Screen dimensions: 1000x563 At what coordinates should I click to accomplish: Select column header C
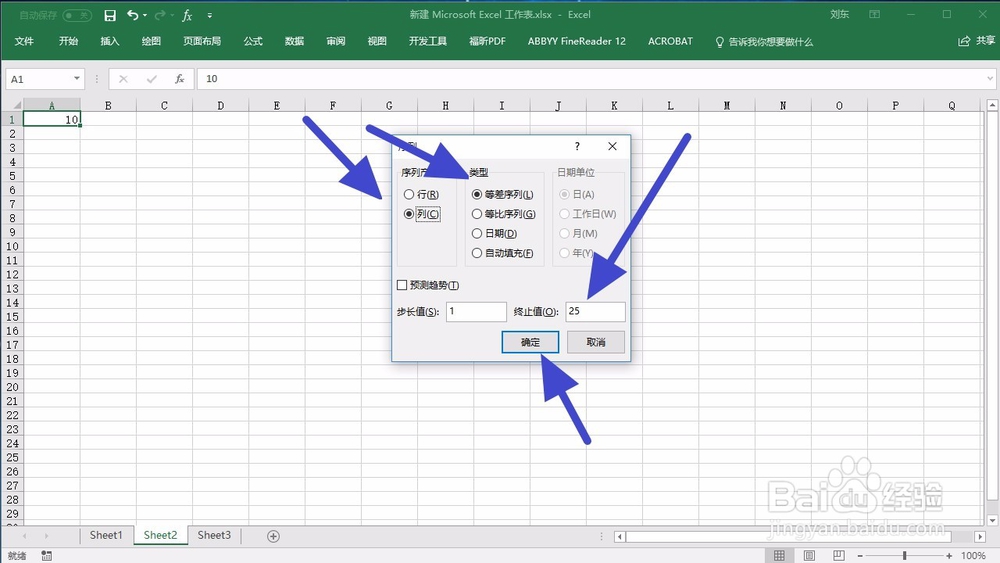click(165, 105)
